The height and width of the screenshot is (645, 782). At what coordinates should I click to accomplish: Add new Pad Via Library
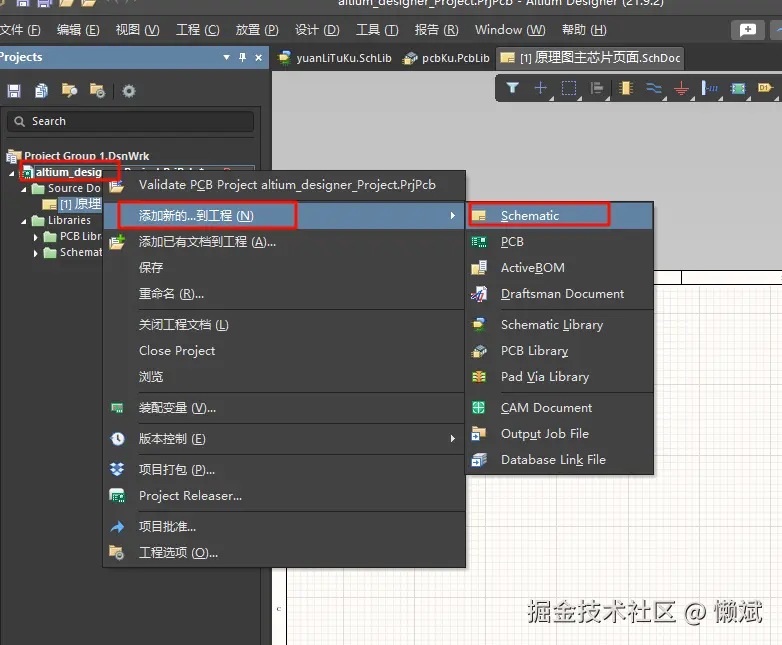[560, 377]
